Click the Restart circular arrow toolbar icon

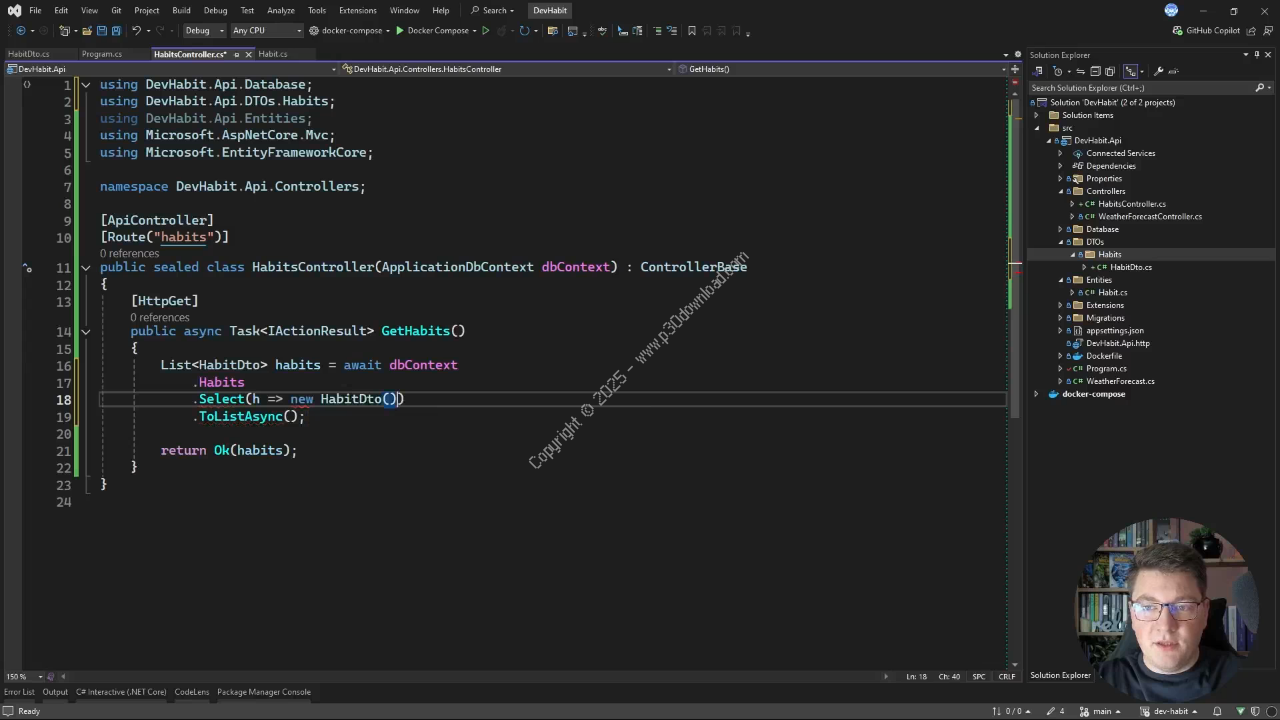point(524,31)
